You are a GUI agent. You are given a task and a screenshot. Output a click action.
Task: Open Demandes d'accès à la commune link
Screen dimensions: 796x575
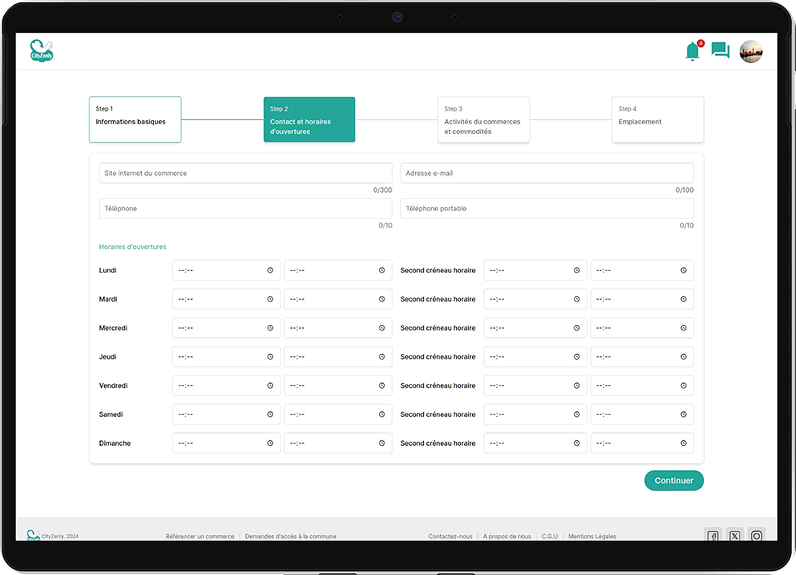[290, 536]
